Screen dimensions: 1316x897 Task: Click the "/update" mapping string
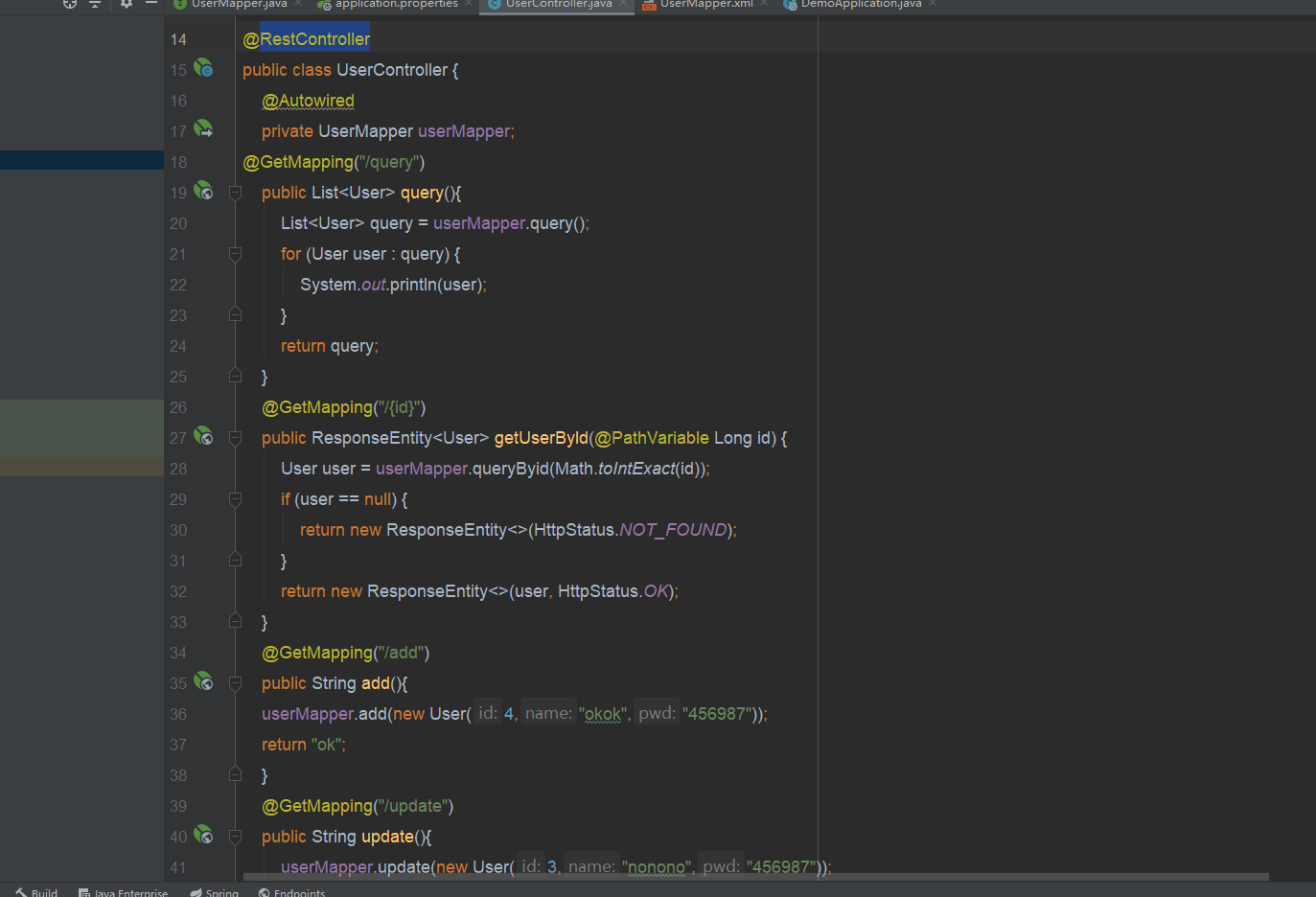[x=413, y=806]
